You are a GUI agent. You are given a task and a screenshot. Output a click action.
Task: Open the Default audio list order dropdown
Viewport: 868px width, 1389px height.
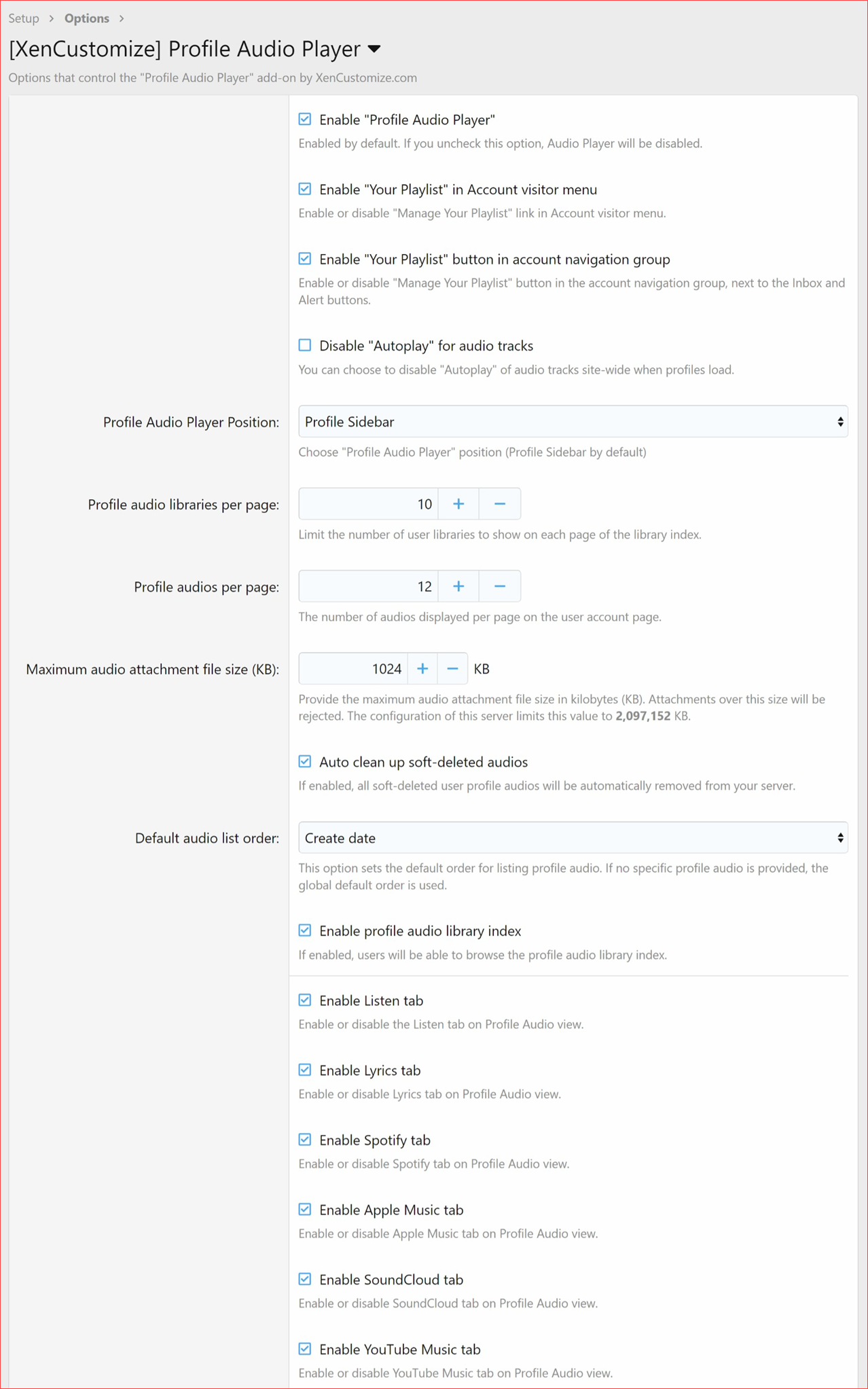pos(573,837)
